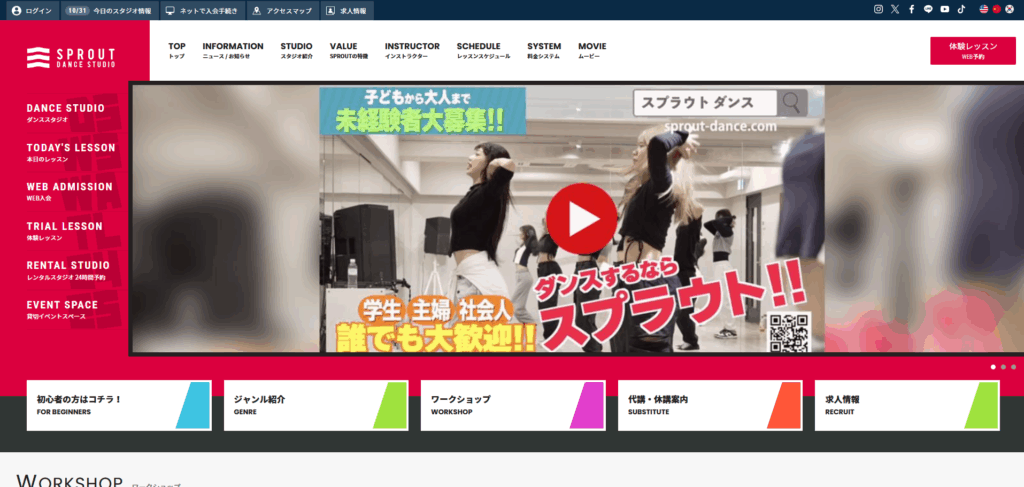This screenshot has width=1024, height=487.
Task: Click the 体験レッスン WEB予約 button
Action: pos(973,51)
